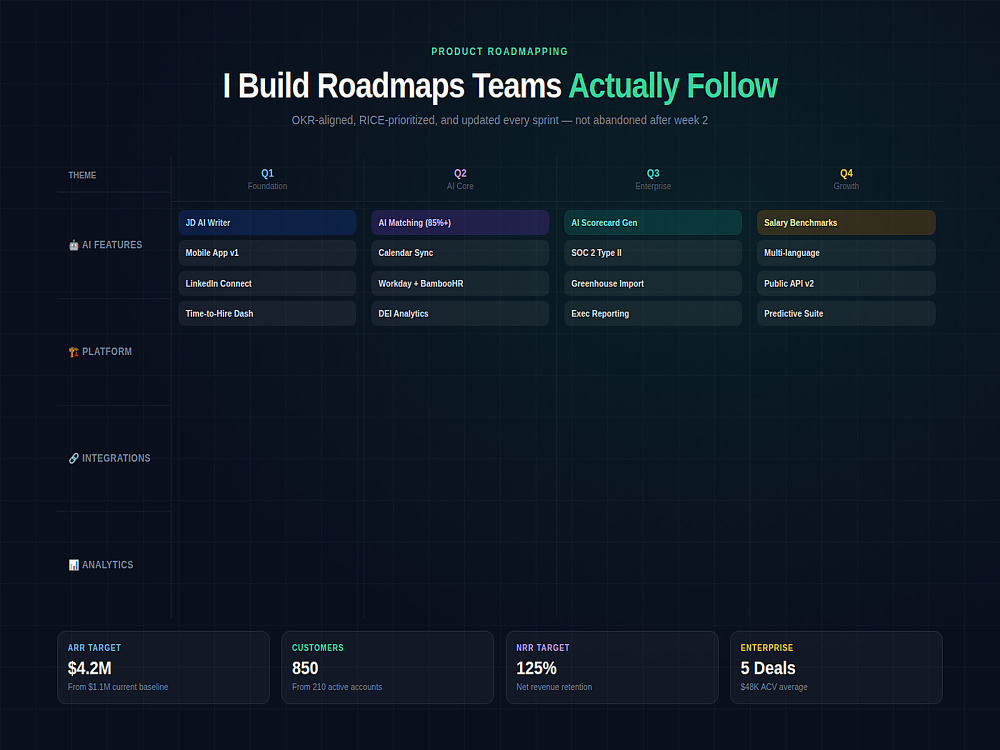This screenshot has width=1000, height=750.
Task: Open the Multi-language card
Action: 846,253
